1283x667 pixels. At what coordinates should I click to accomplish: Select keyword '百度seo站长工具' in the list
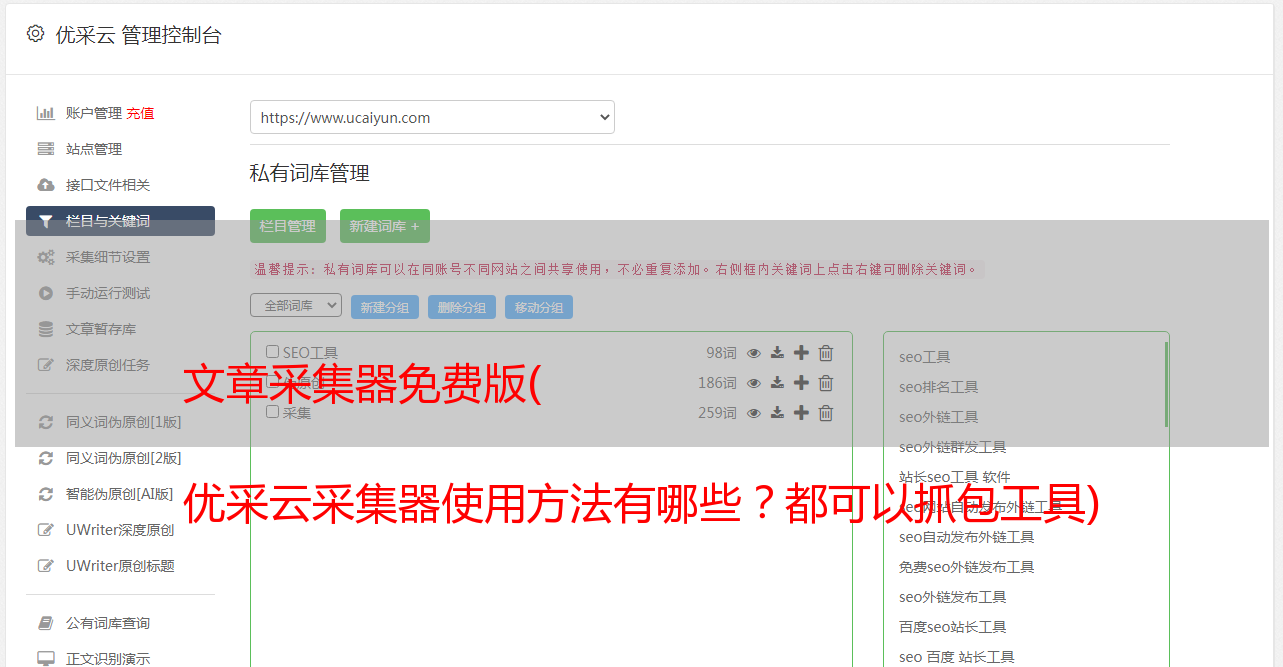[953, 627]
